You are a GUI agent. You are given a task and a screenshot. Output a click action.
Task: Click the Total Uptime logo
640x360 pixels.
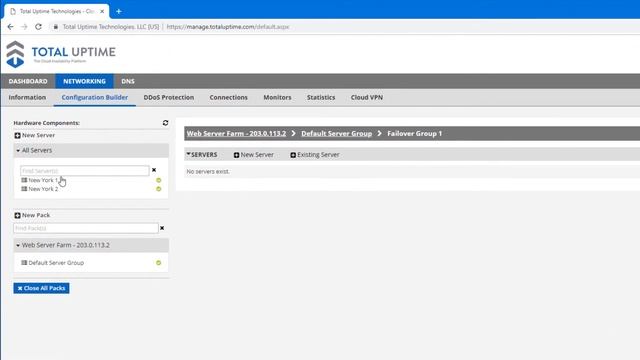pyautogui.click(x=61, y=54)
